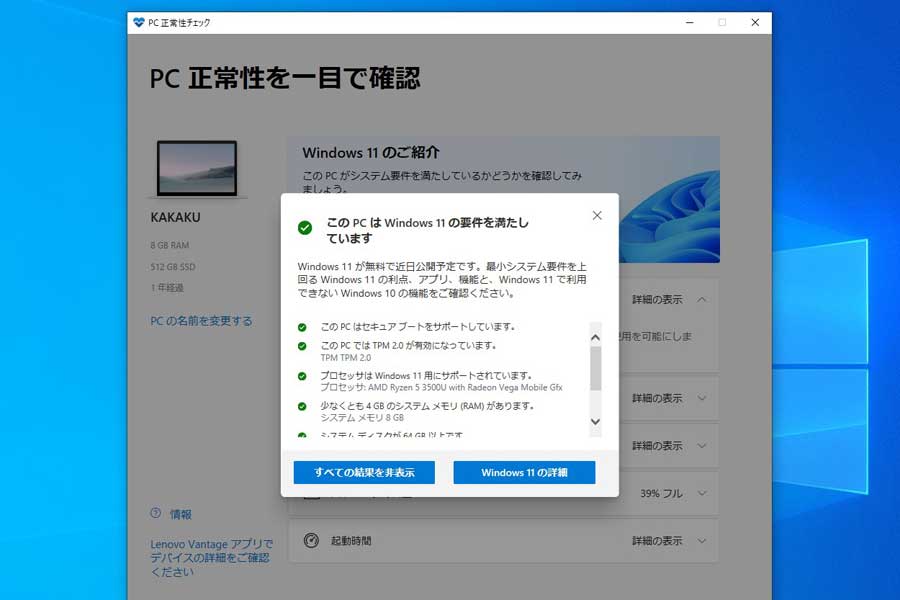Viewport: 900px width, 600px height.
Task: Expand the second 詳細の表示 row chevron
Action: click(701, 398)
